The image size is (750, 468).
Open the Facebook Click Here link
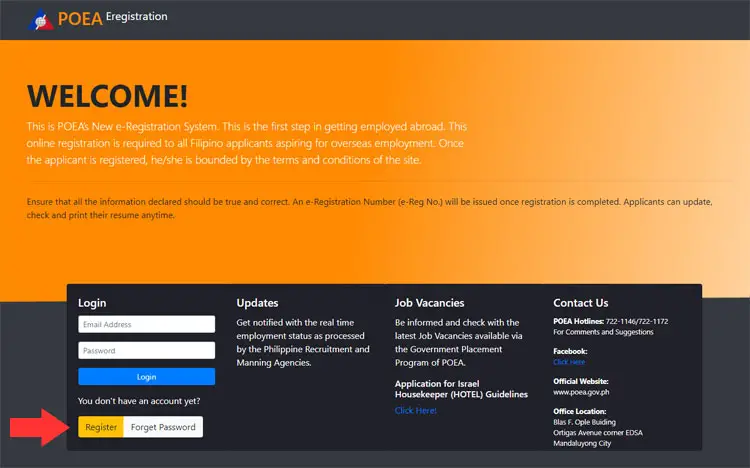[569, 362]
